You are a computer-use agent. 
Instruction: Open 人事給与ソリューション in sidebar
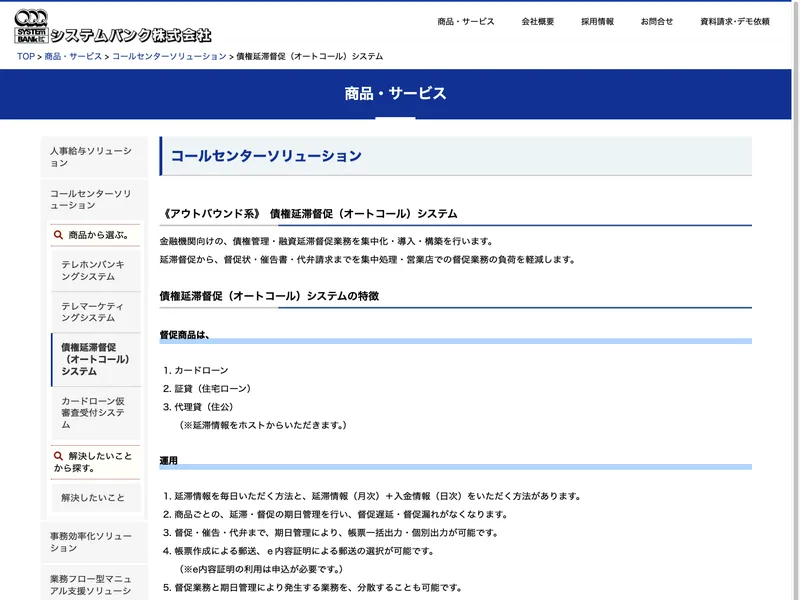pos(91,157)
